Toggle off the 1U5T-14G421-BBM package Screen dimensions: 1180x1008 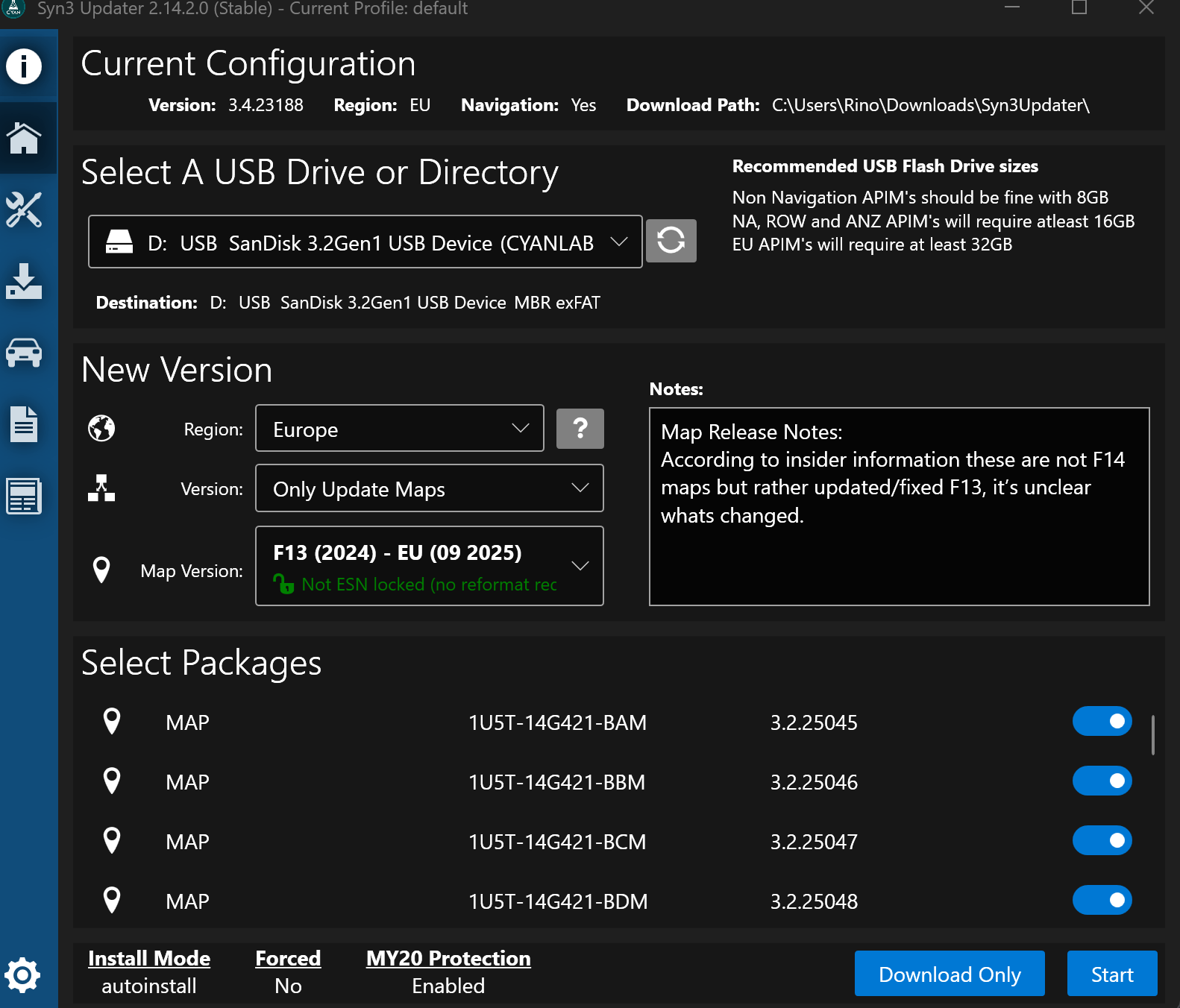pyautogui.click(x=1102, y=781)
